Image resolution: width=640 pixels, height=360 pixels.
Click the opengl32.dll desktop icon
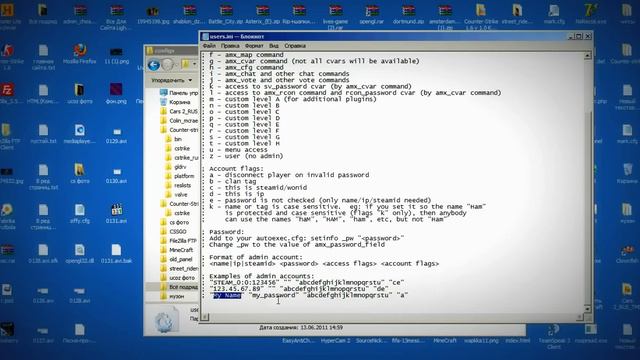tap(80, 254)
